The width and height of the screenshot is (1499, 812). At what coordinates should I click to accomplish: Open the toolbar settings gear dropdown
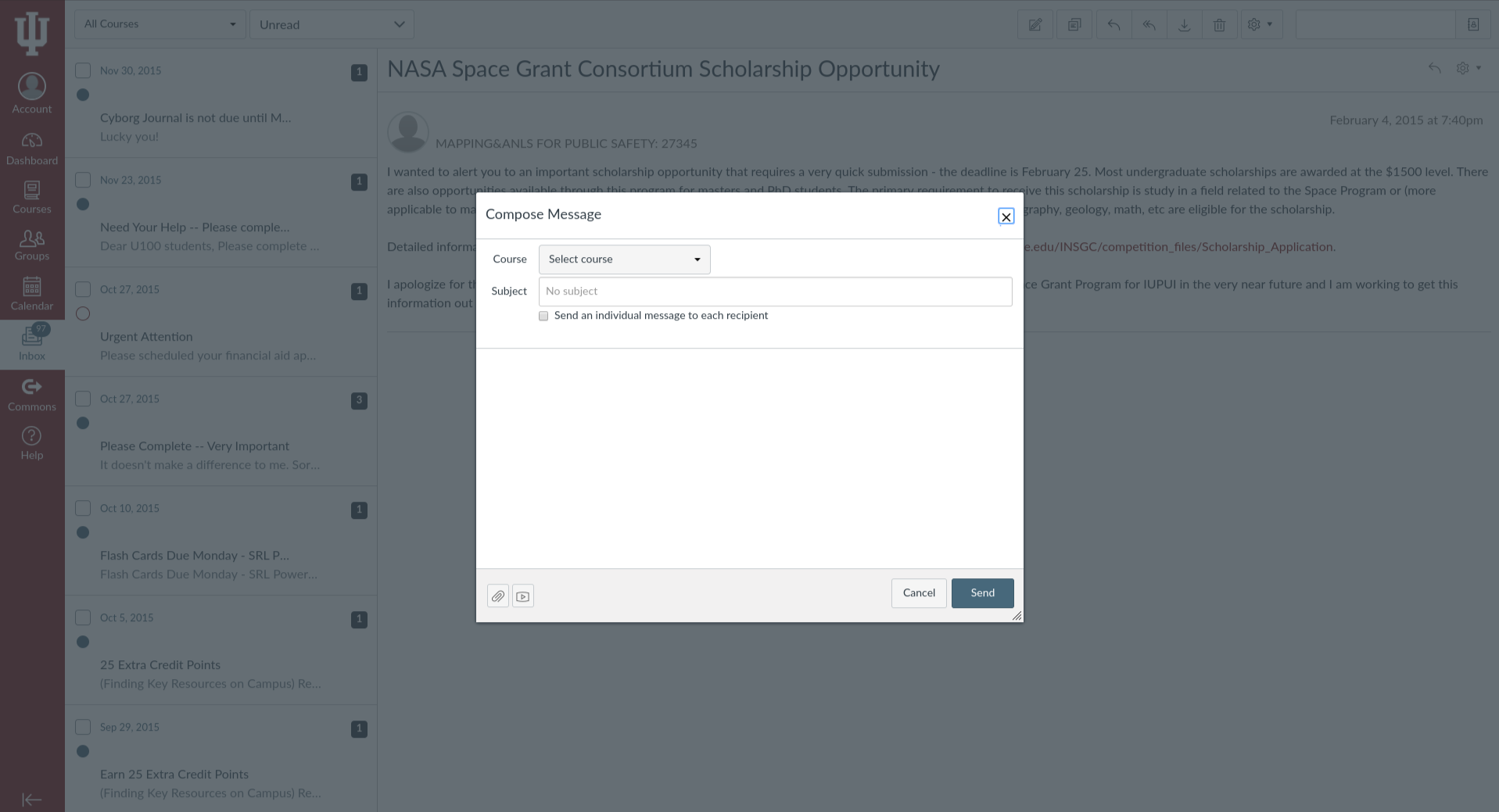(1261, 25)
